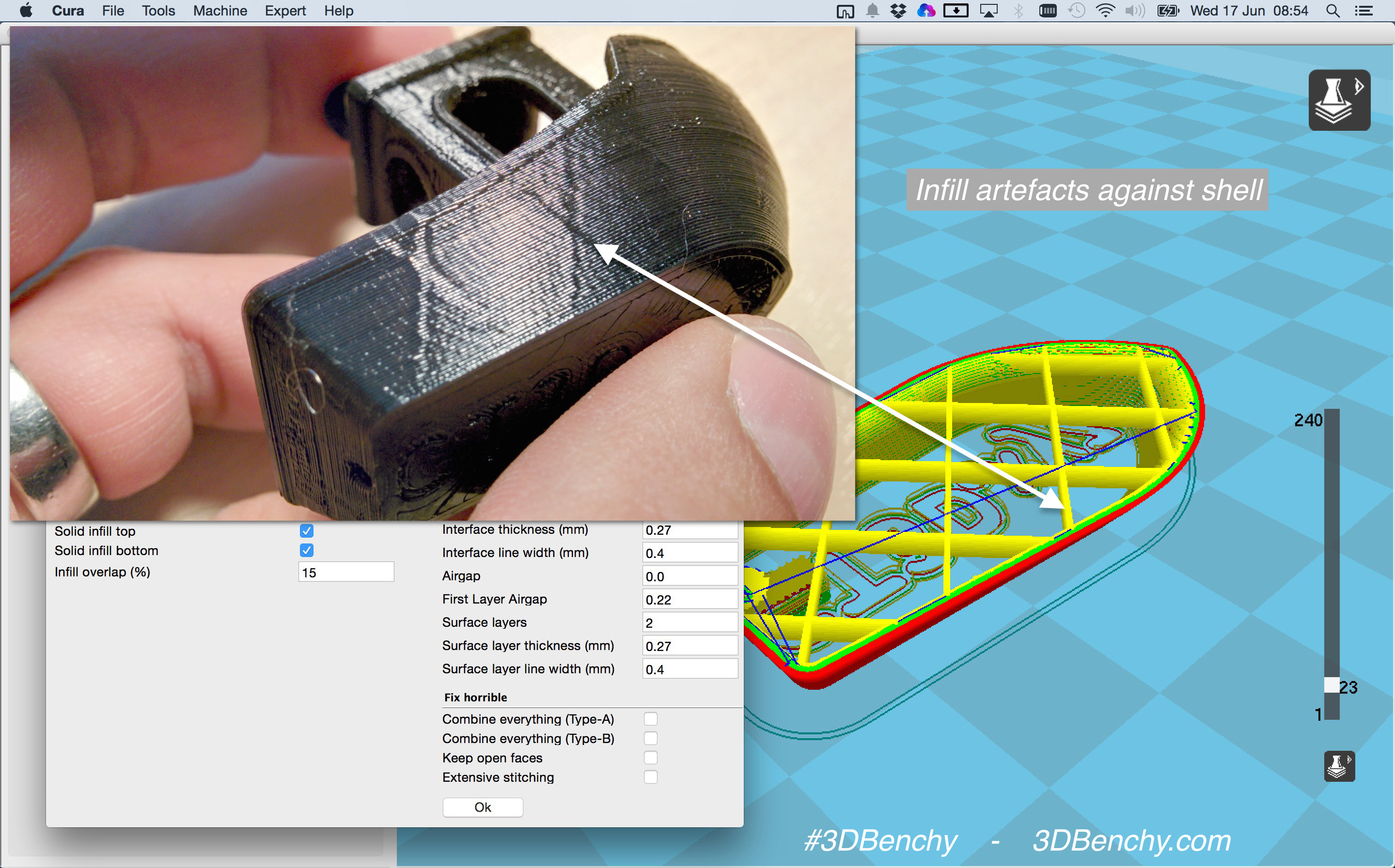The height and width of the screenshot is (868, 1395).
Task: Open the Tools menu
Action: pyautogui.click(x=158, y=11)
